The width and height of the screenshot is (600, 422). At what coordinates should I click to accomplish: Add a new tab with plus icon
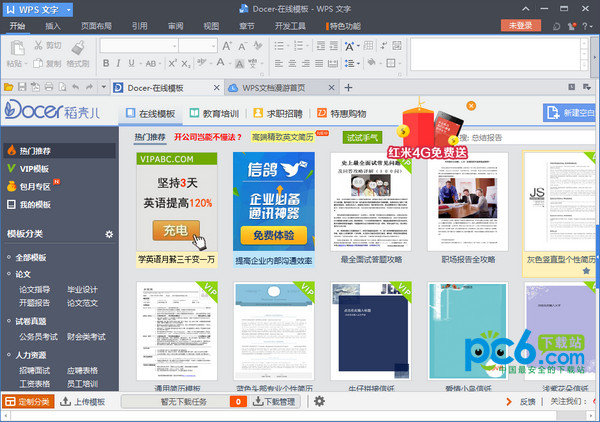pos(348,88)
